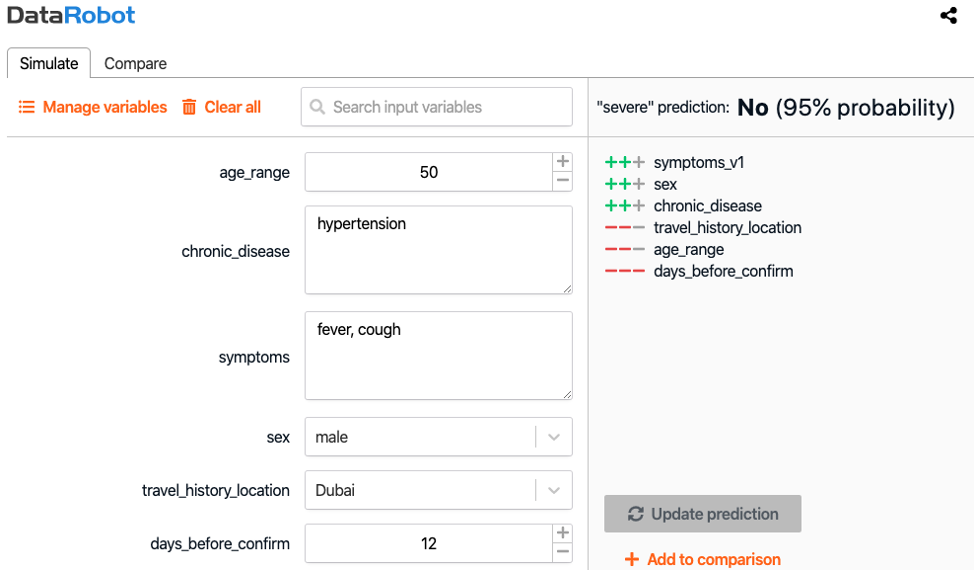Click the chronic_disease text area with hypertension
This screenshot has width=974, height=570.
(x=439, y=250)
